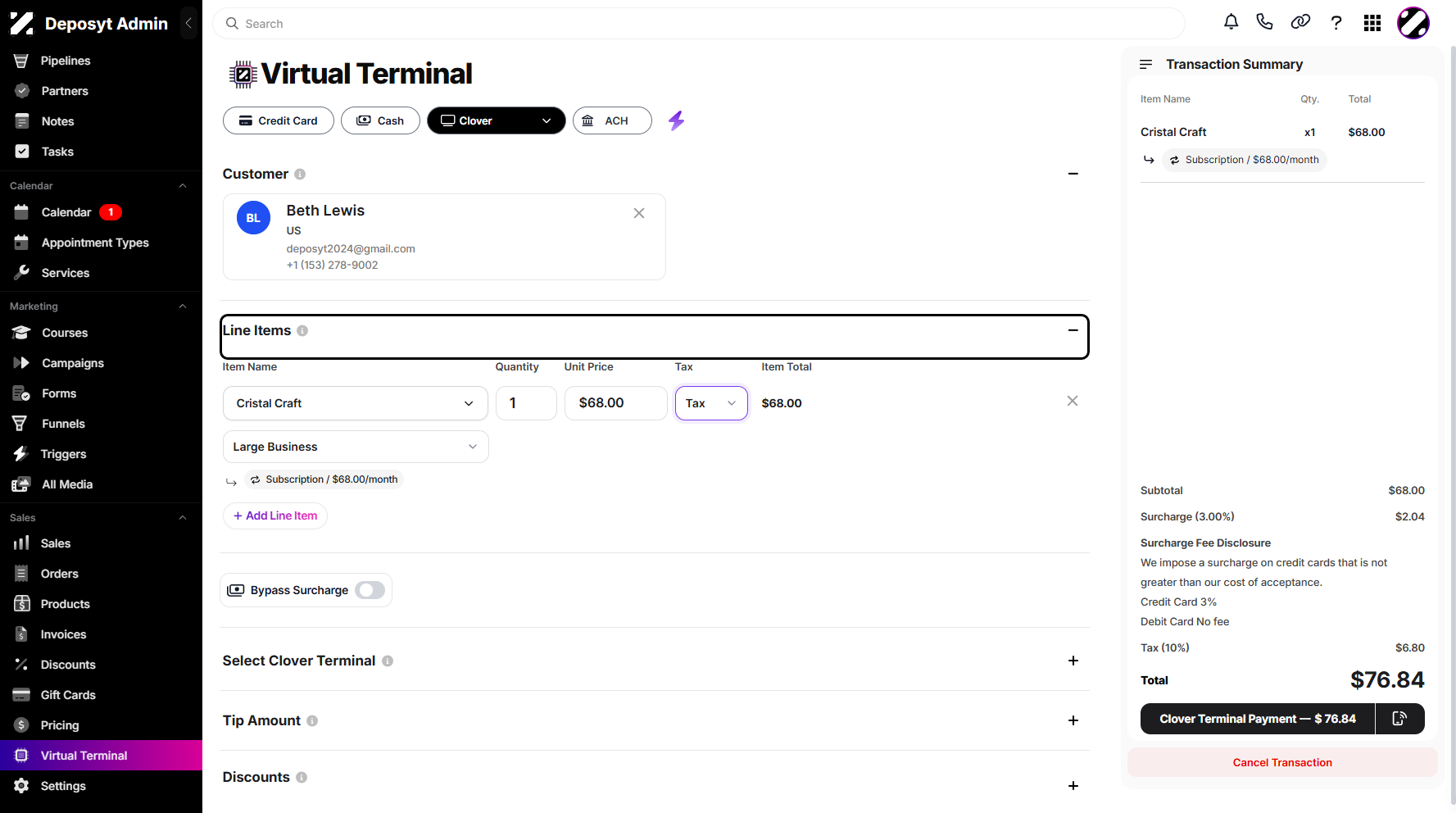Viewport: 1456px width, 813px height.
Task: Remove customer Beth Lewis
Action: 639,213
